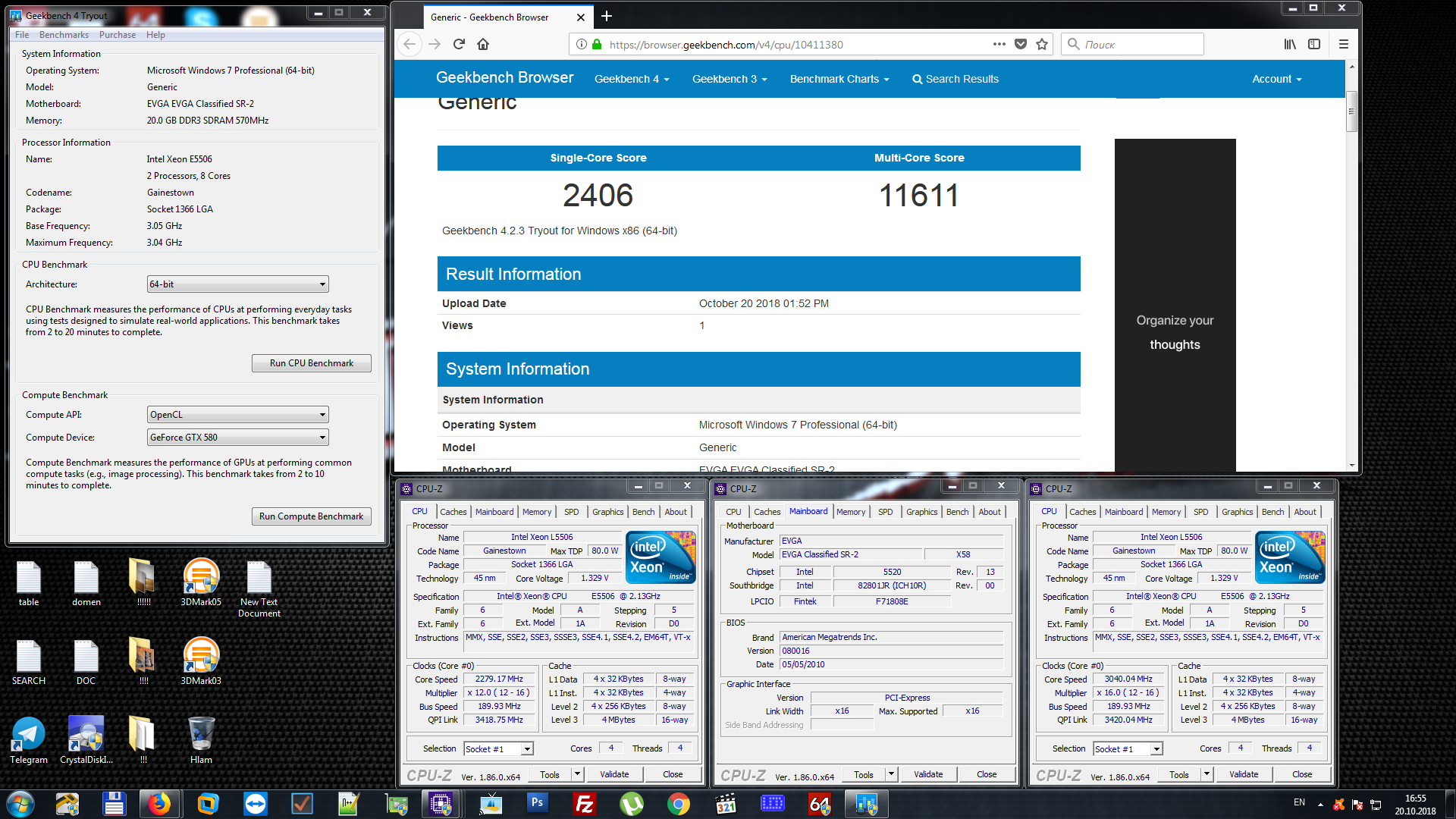The image size is (1456, 819).
Task: Open the Firefox hamburger menu
Action: pyautogui.click(x=1344, y=44)
